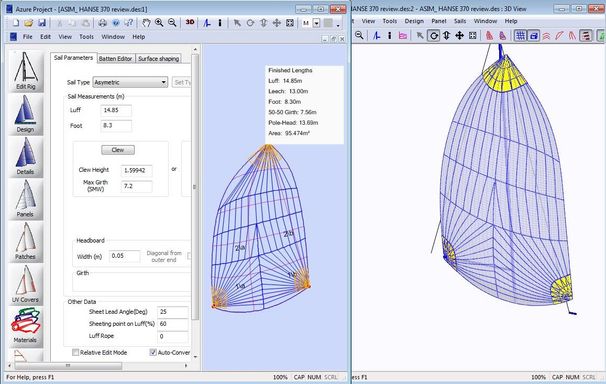Open a file with the folder icon
The height and width of the screenshot is (384, 606).
pos(29,23)
